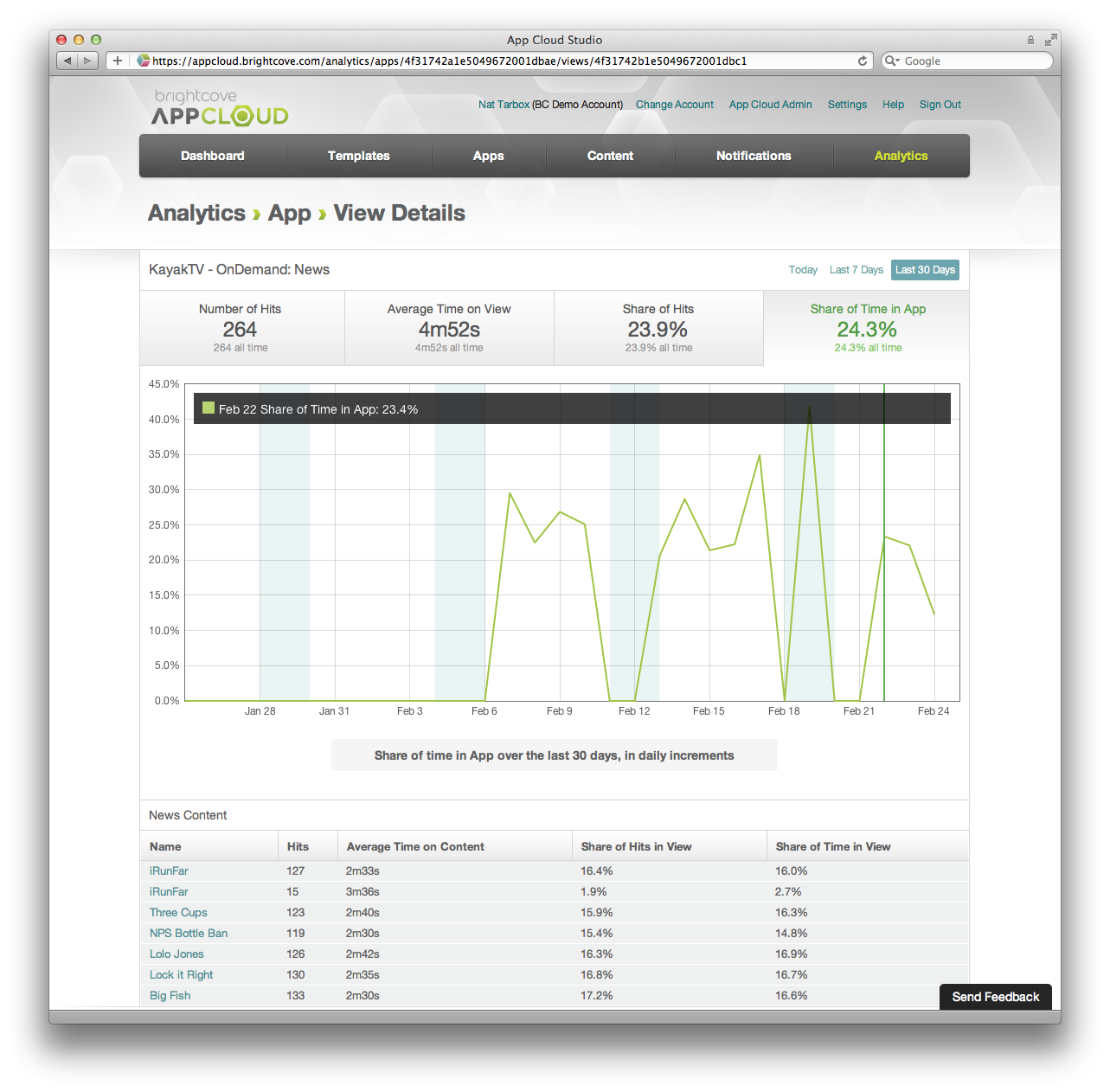The height and width of the screenshot is (1092, 1110).
Task: Select the Share of Time in App metric
Action: 867,328
